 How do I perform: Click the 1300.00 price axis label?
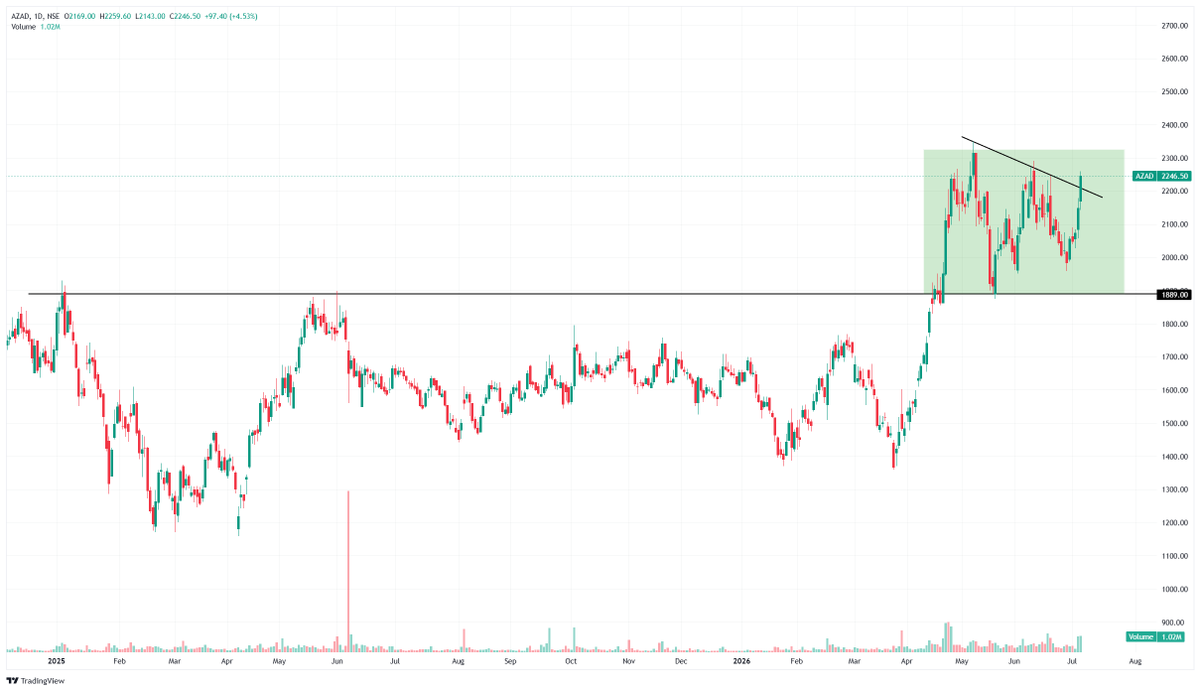(1174, 490)
